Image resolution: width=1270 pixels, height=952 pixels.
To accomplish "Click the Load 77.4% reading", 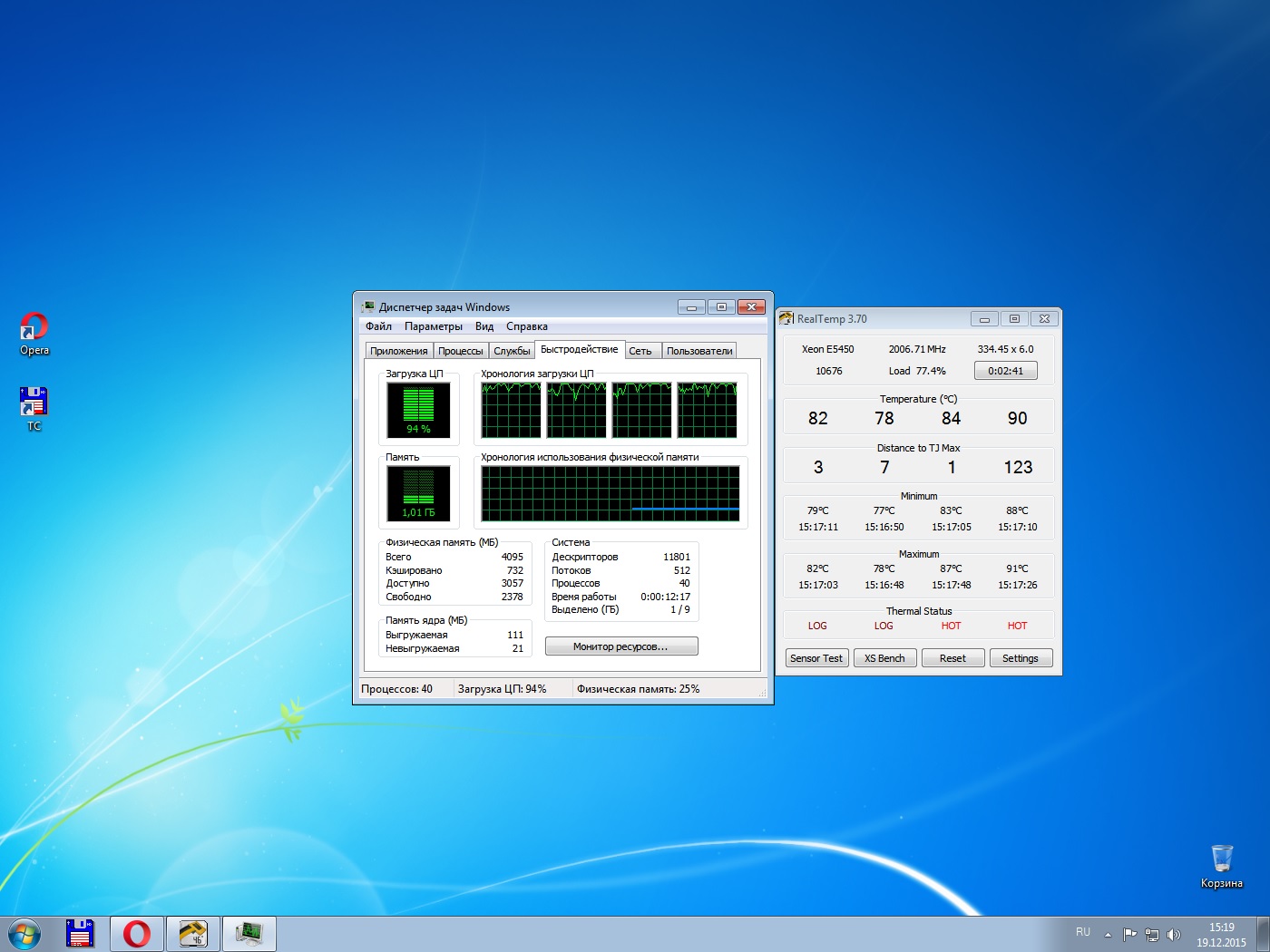I will pos(917,371).
